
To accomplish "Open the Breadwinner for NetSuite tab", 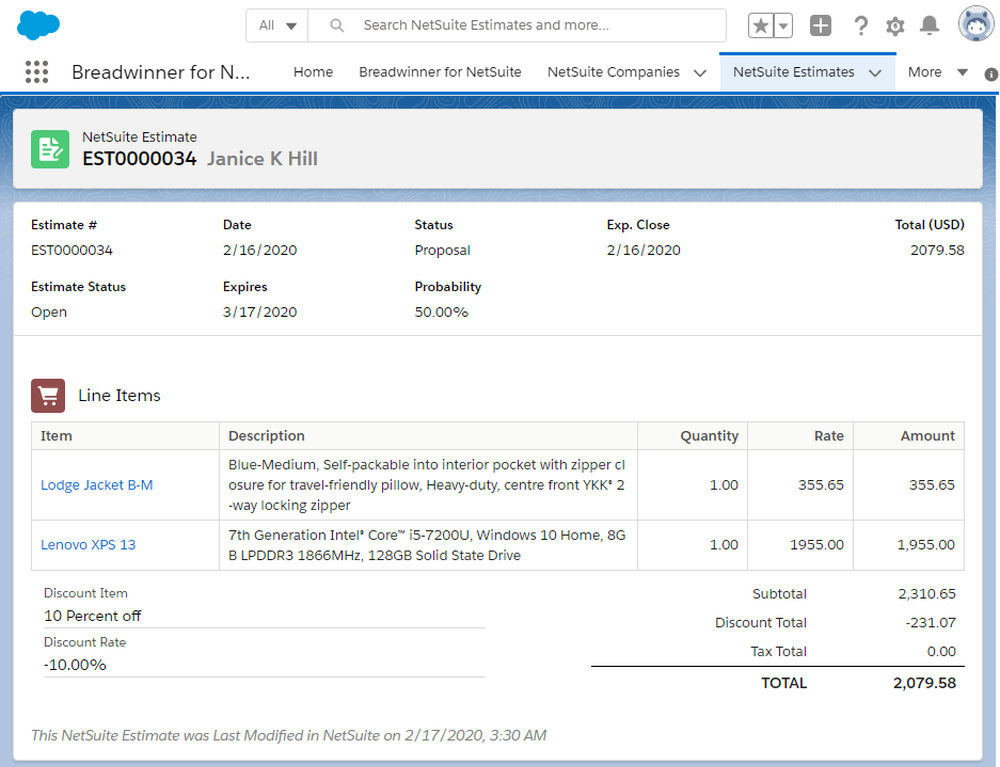I will point(440,72).
